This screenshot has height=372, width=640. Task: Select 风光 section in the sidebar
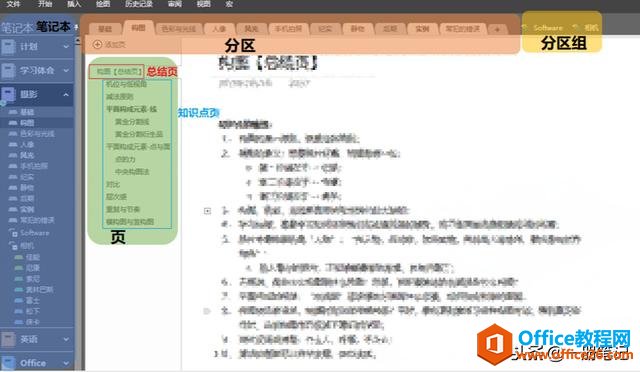(27, 155)
